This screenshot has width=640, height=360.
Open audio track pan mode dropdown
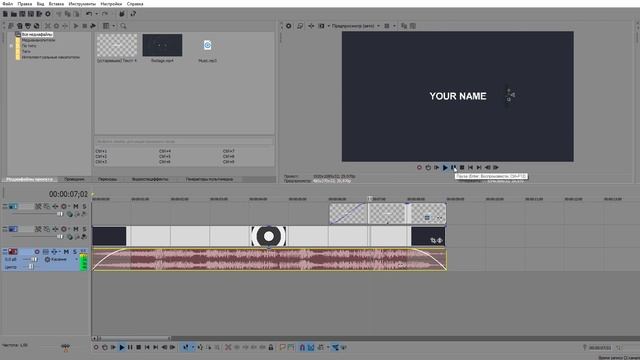point(76,260)
